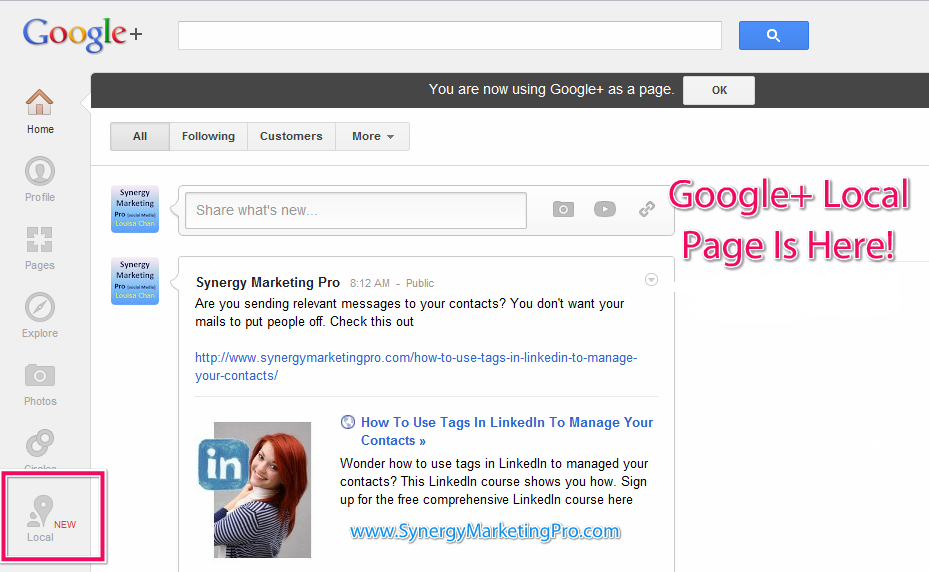
Task: Open Profile in the sidebar
Action: (40, 179)
